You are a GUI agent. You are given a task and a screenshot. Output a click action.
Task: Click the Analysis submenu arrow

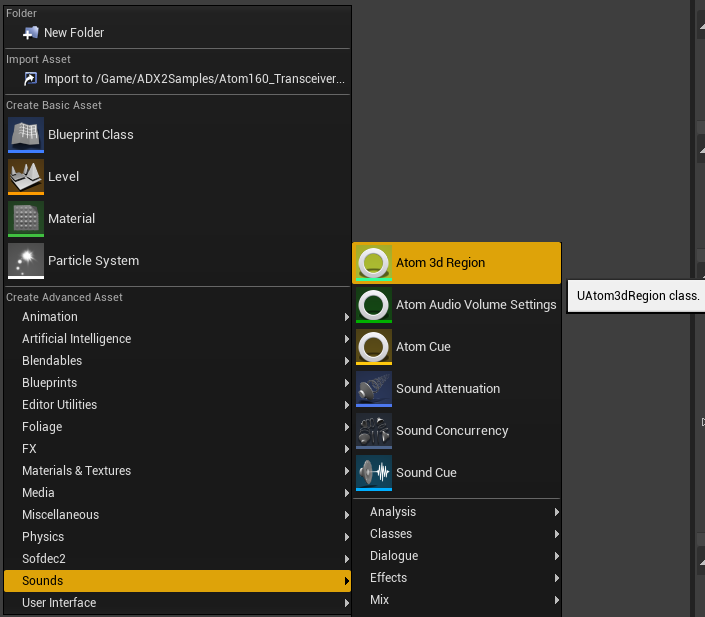(557, 512)
